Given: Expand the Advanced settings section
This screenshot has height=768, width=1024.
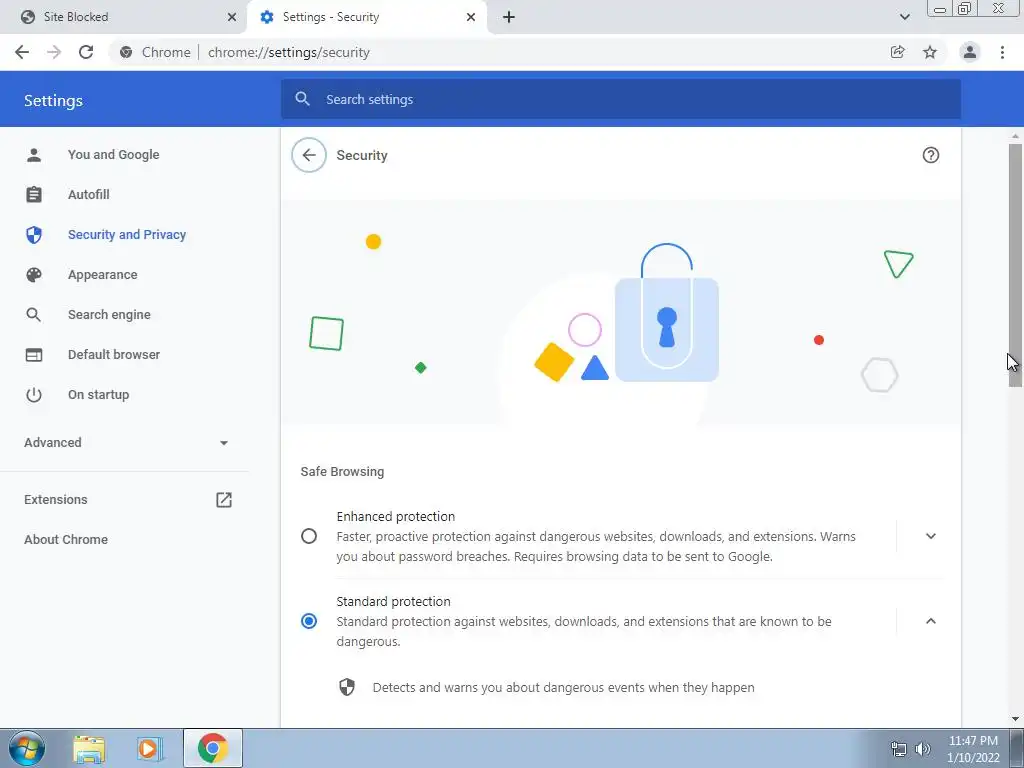Looking at the screenshot, I should [x=127, y=443].
